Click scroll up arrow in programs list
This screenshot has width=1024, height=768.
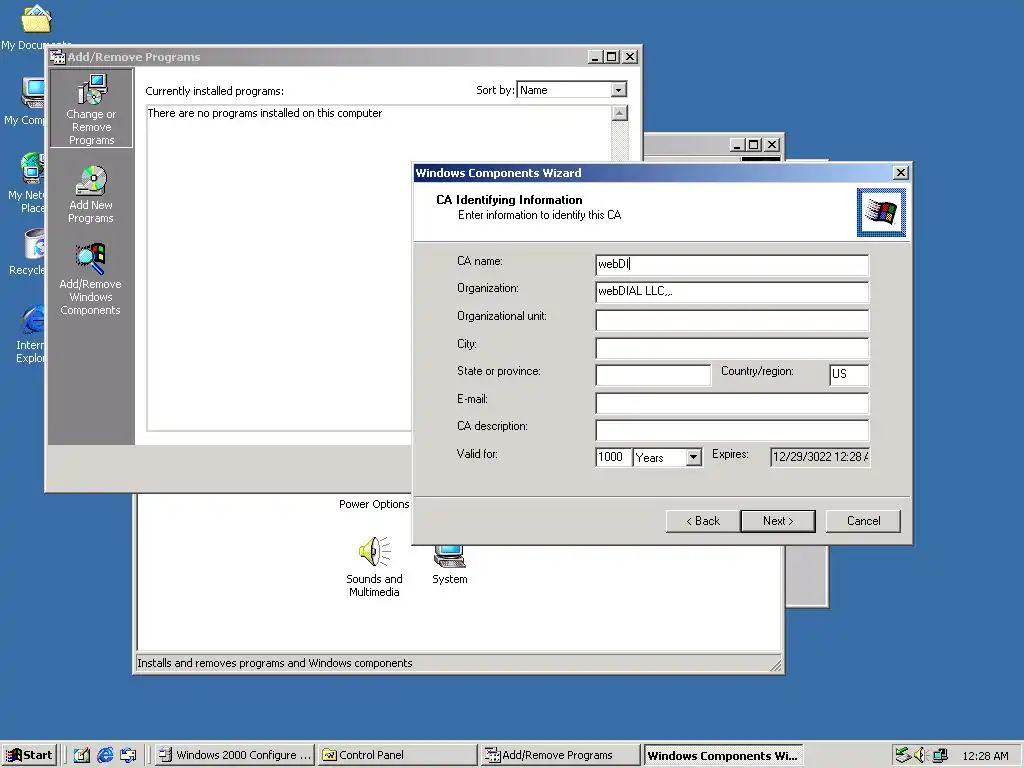(x=619, y=113)
